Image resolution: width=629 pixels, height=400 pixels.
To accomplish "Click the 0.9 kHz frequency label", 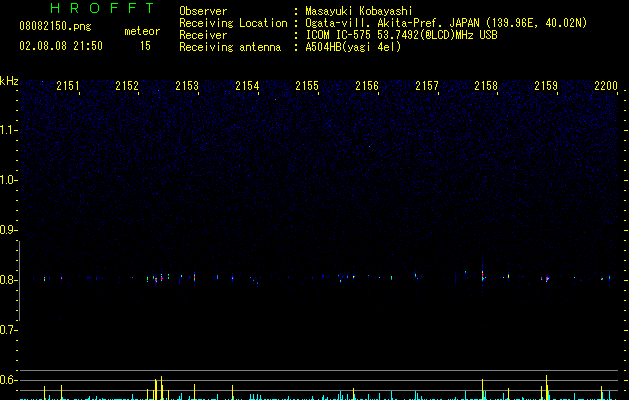I will pos(8,230).
